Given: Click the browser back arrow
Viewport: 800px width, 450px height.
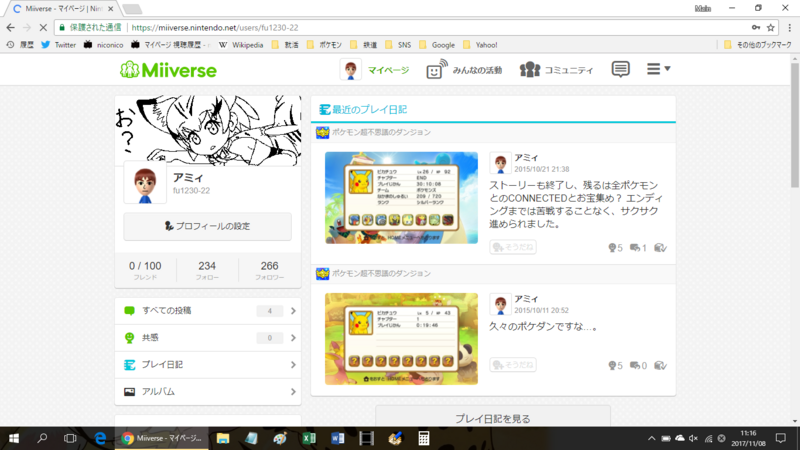Looking at the screenshot, I should (11, 28).
